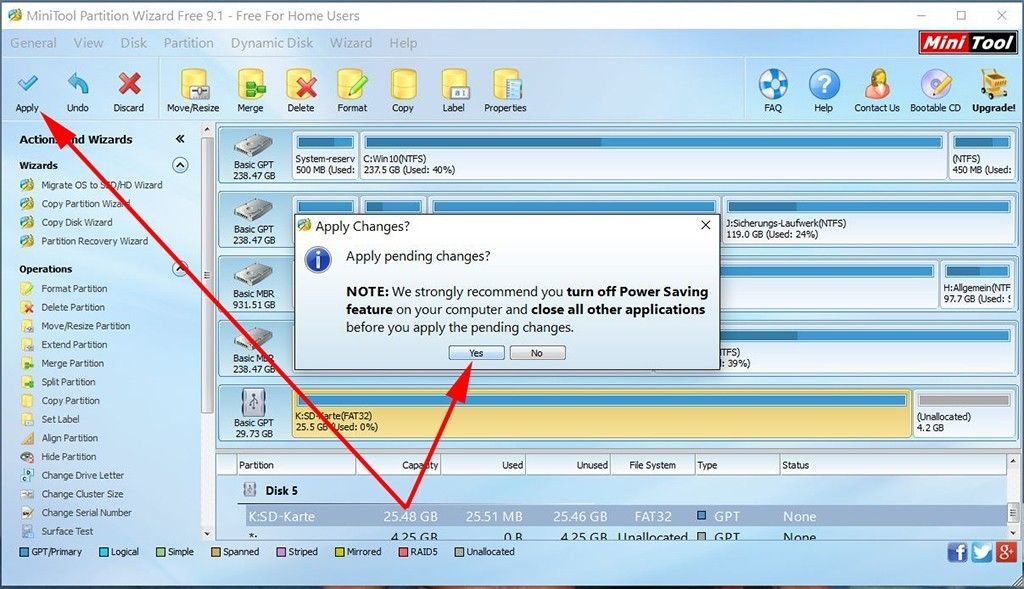
Task: Open the Wizard menu
Action: pyautogui.click(x=351, y=43)
